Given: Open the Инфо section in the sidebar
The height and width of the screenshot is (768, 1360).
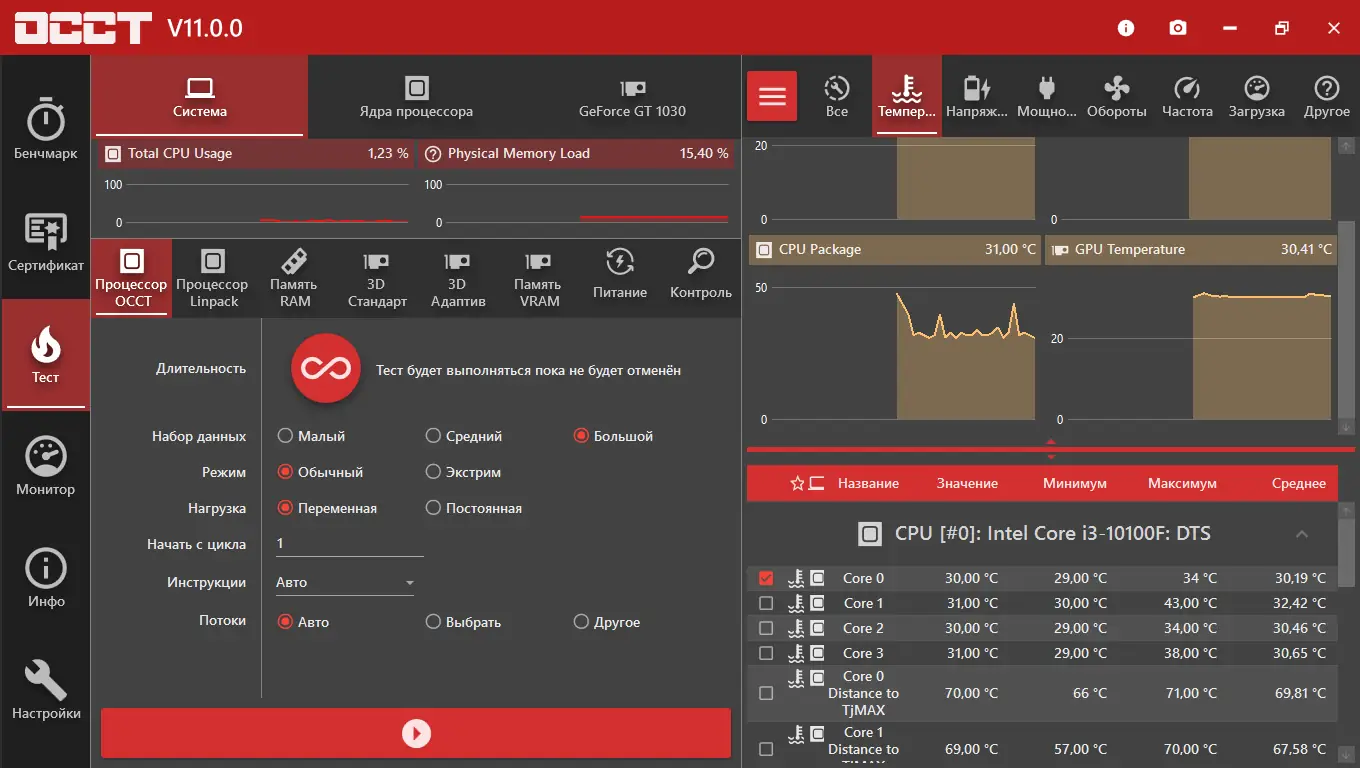Looking at the screenshot, I should click(x=45, y=578).
